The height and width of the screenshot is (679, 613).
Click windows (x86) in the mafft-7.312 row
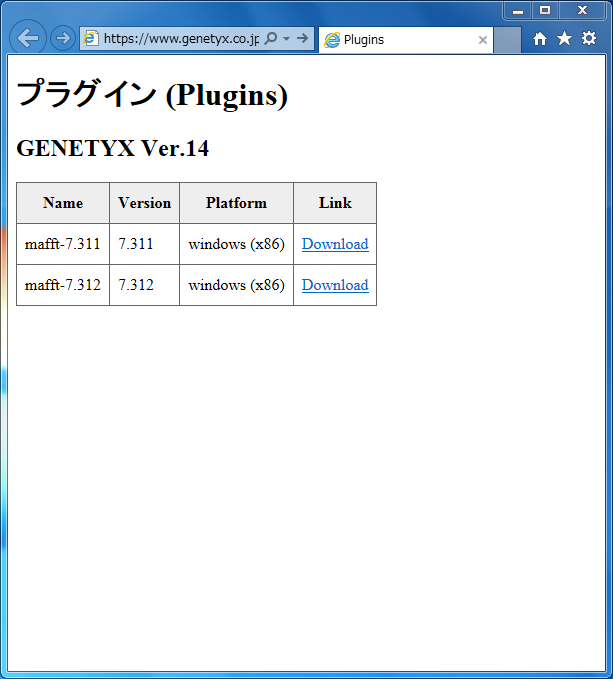click(236, 285)
